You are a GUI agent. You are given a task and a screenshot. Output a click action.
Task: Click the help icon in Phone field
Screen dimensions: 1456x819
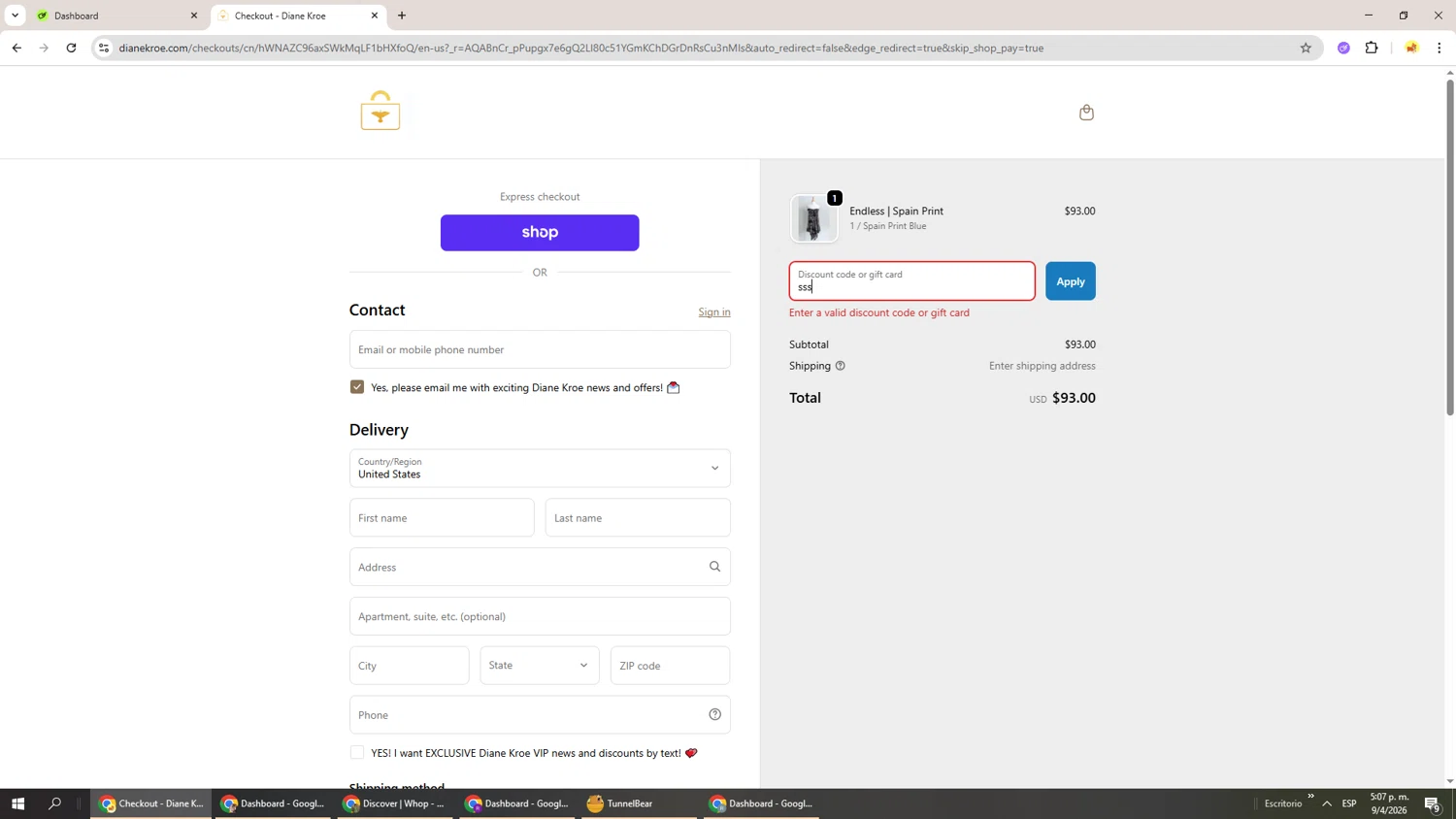point(714,715)
